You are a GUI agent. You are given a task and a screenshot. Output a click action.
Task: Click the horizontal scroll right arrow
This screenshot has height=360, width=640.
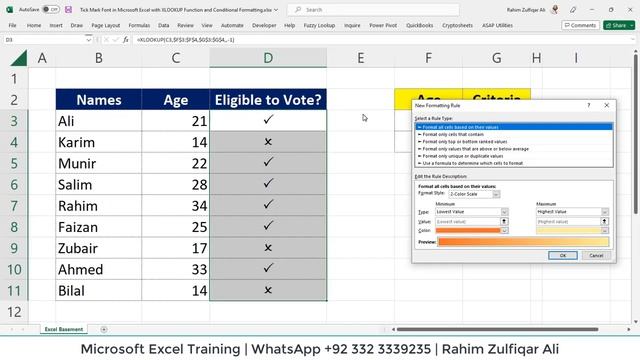(x=629, y=329)
